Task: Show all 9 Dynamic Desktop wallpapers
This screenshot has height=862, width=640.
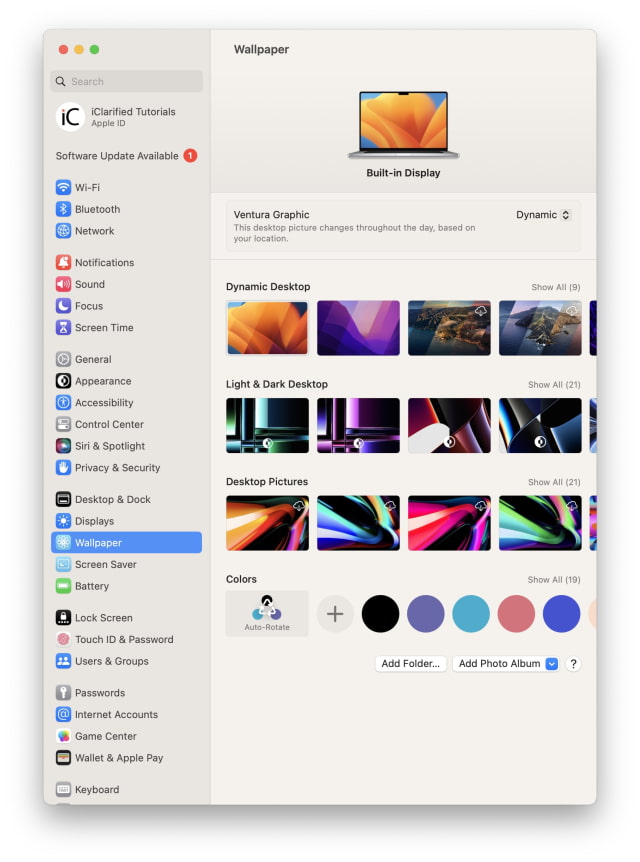Action: (555, 287)
